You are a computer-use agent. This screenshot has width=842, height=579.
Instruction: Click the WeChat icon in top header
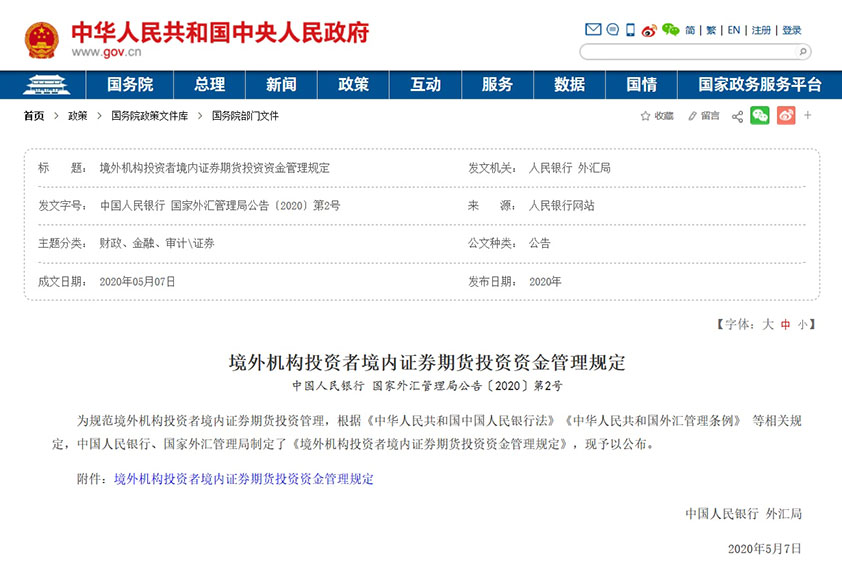pos(669,30)
